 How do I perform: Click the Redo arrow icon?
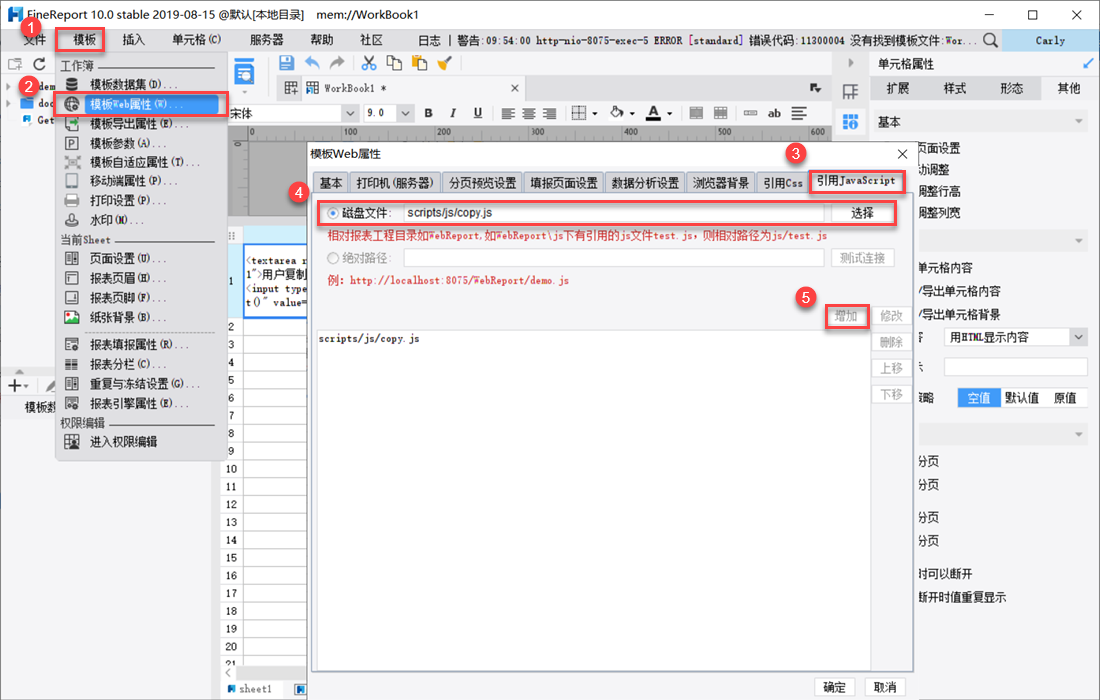coord(337,63)
